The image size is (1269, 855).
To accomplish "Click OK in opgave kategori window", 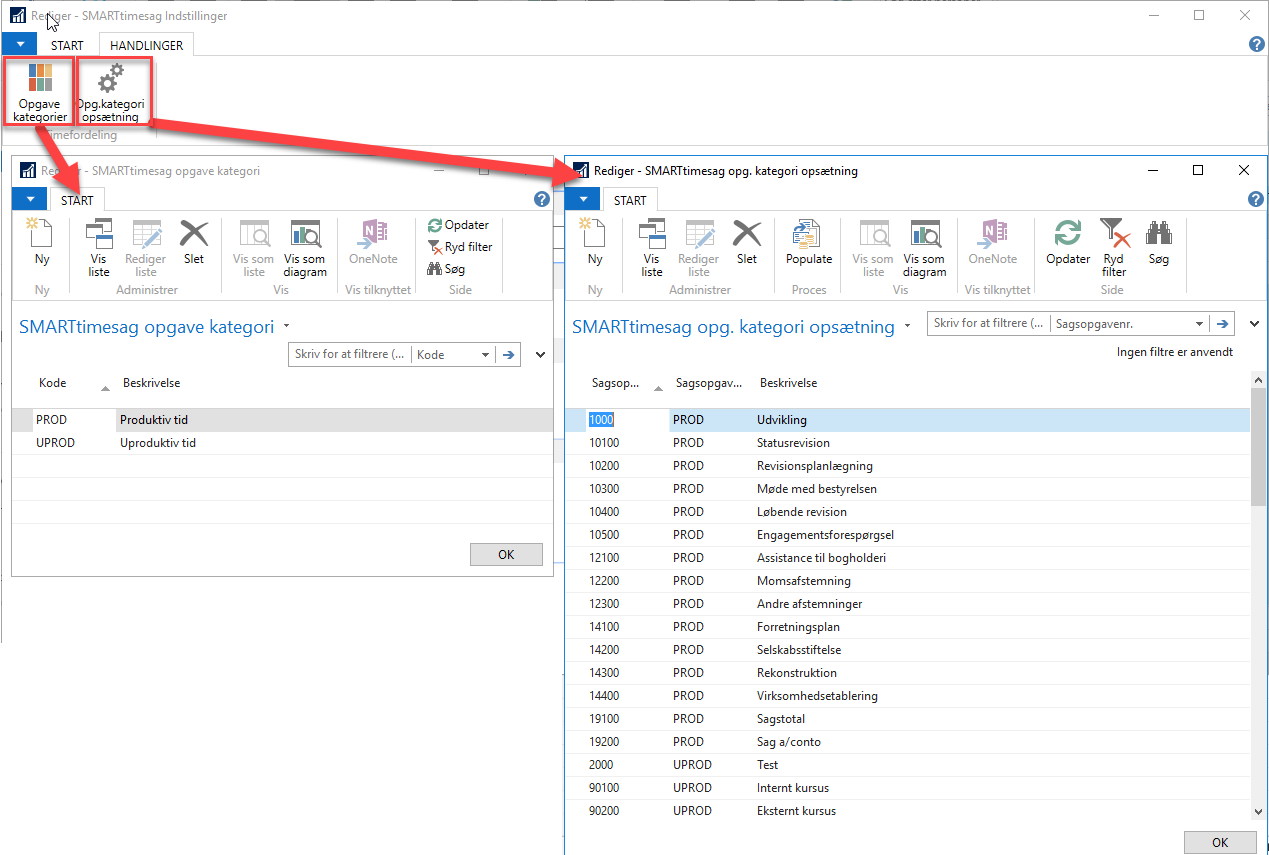I will click(506, 555).
